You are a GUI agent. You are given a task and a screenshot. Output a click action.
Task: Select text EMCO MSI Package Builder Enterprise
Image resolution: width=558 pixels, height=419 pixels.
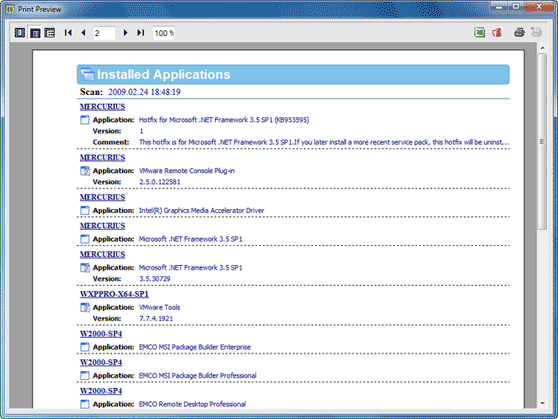(195, 347)
